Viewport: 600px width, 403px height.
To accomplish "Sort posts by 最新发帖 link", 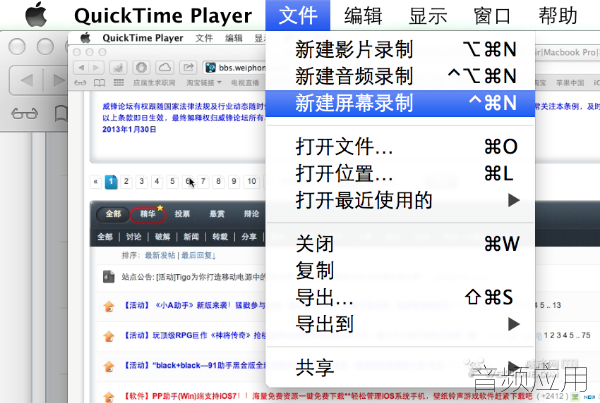I will click(160, 255).
